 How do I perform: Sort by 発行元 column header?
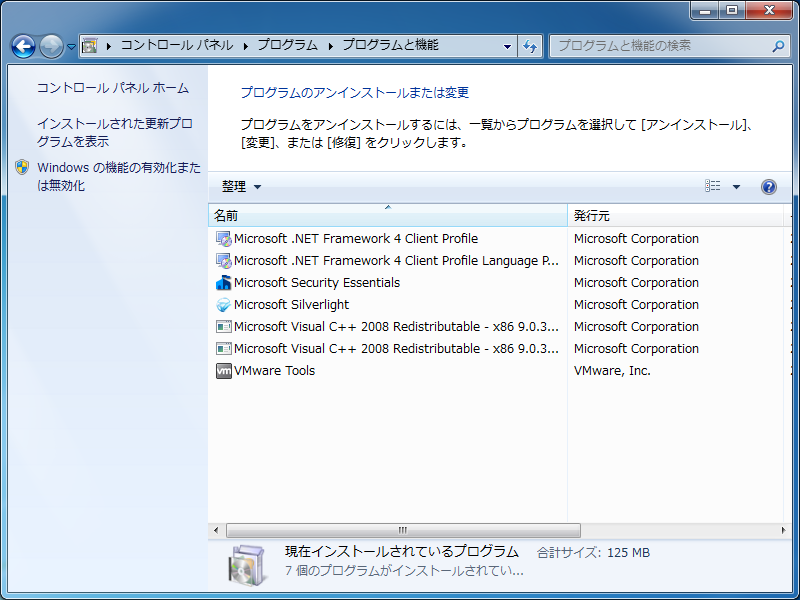(x=676, y=215)
